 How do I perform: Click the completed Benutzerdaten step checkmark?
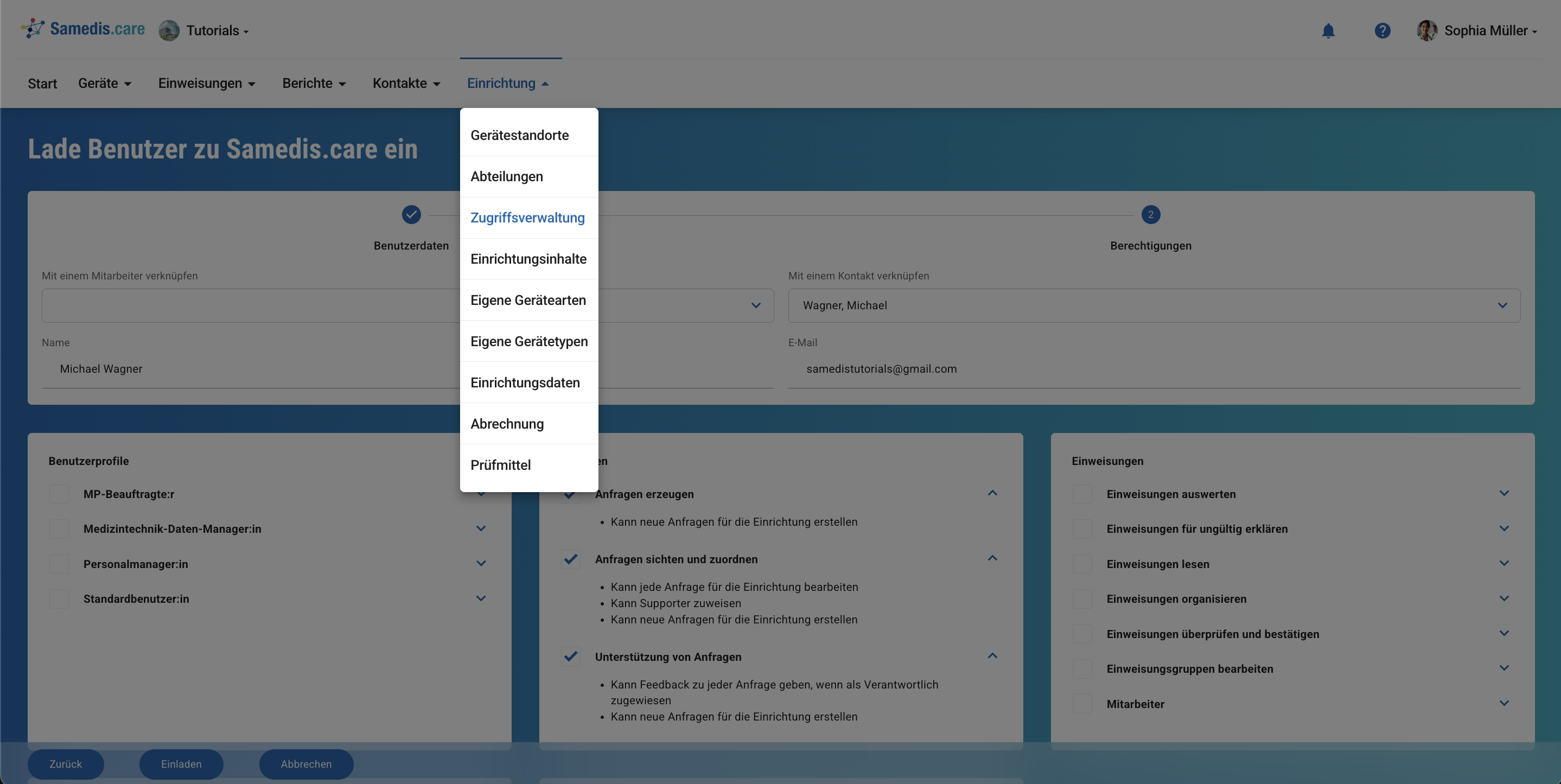tap(411, 214)
